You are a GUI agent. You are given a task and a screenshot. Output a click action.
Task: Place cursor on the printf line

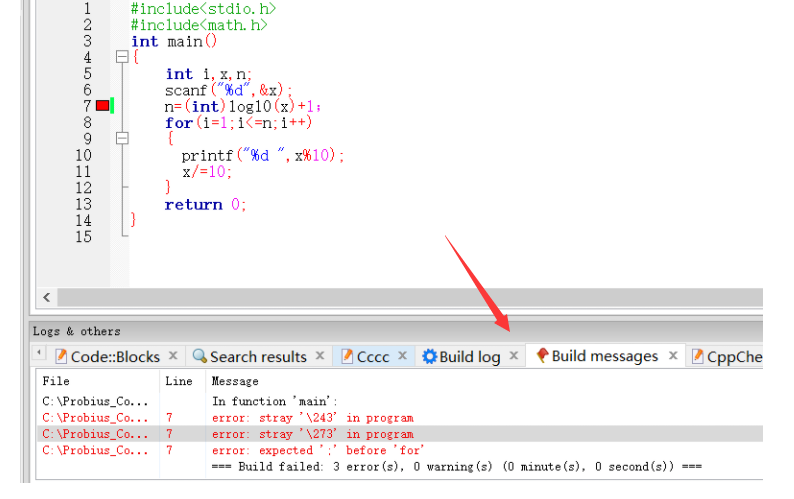tap(263, 156)
